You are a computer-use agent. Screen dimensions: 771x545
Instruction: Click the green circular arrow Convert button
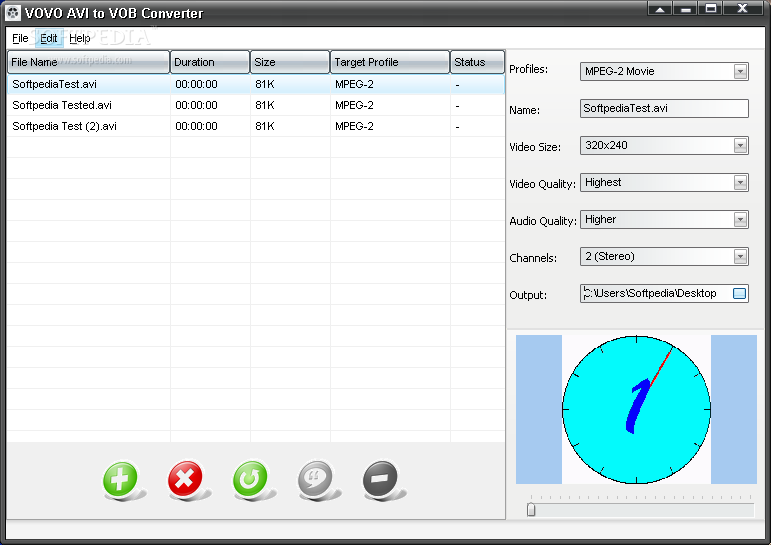coord(250,479)
